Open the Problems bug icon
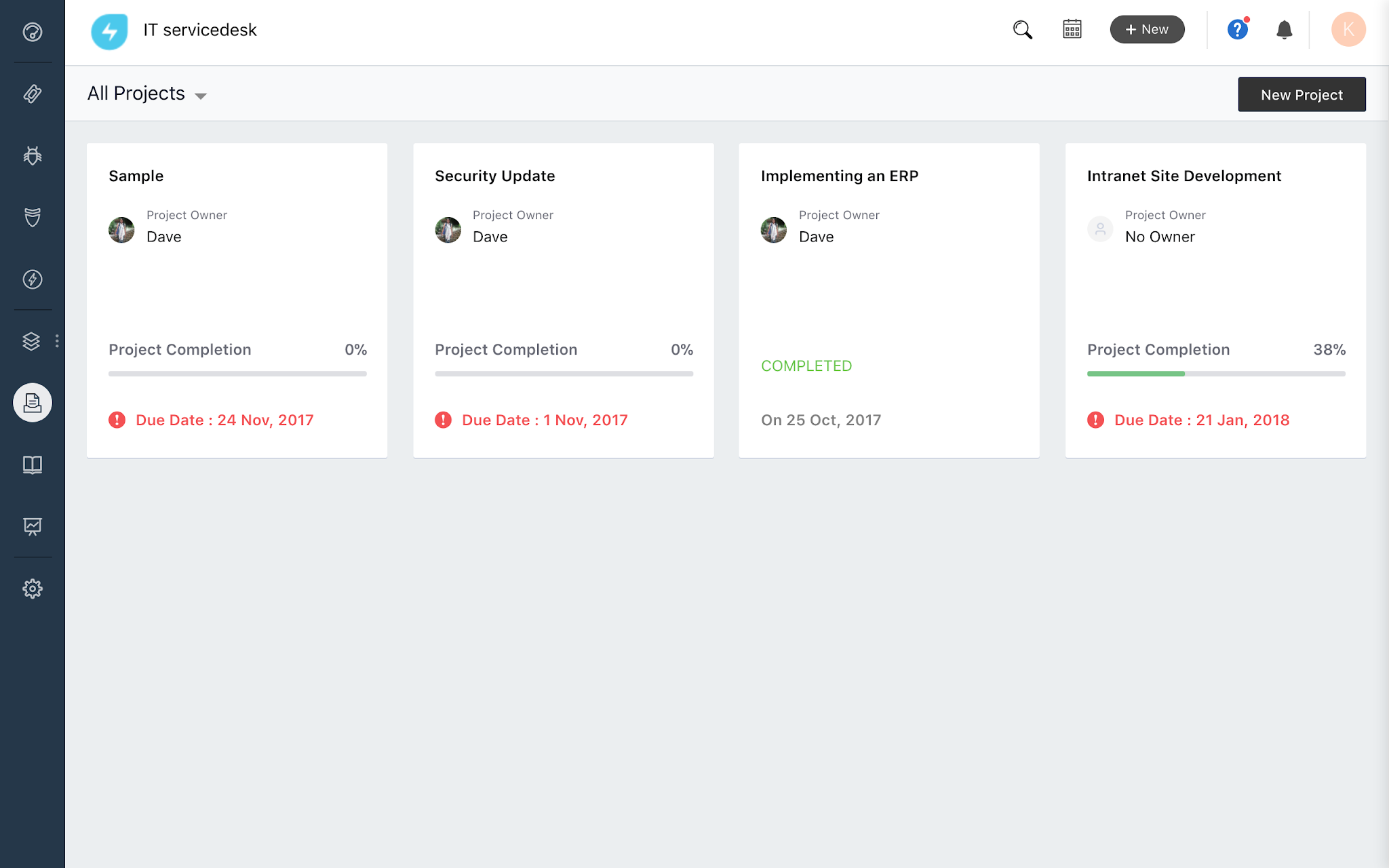 click(x=33, y=156)
